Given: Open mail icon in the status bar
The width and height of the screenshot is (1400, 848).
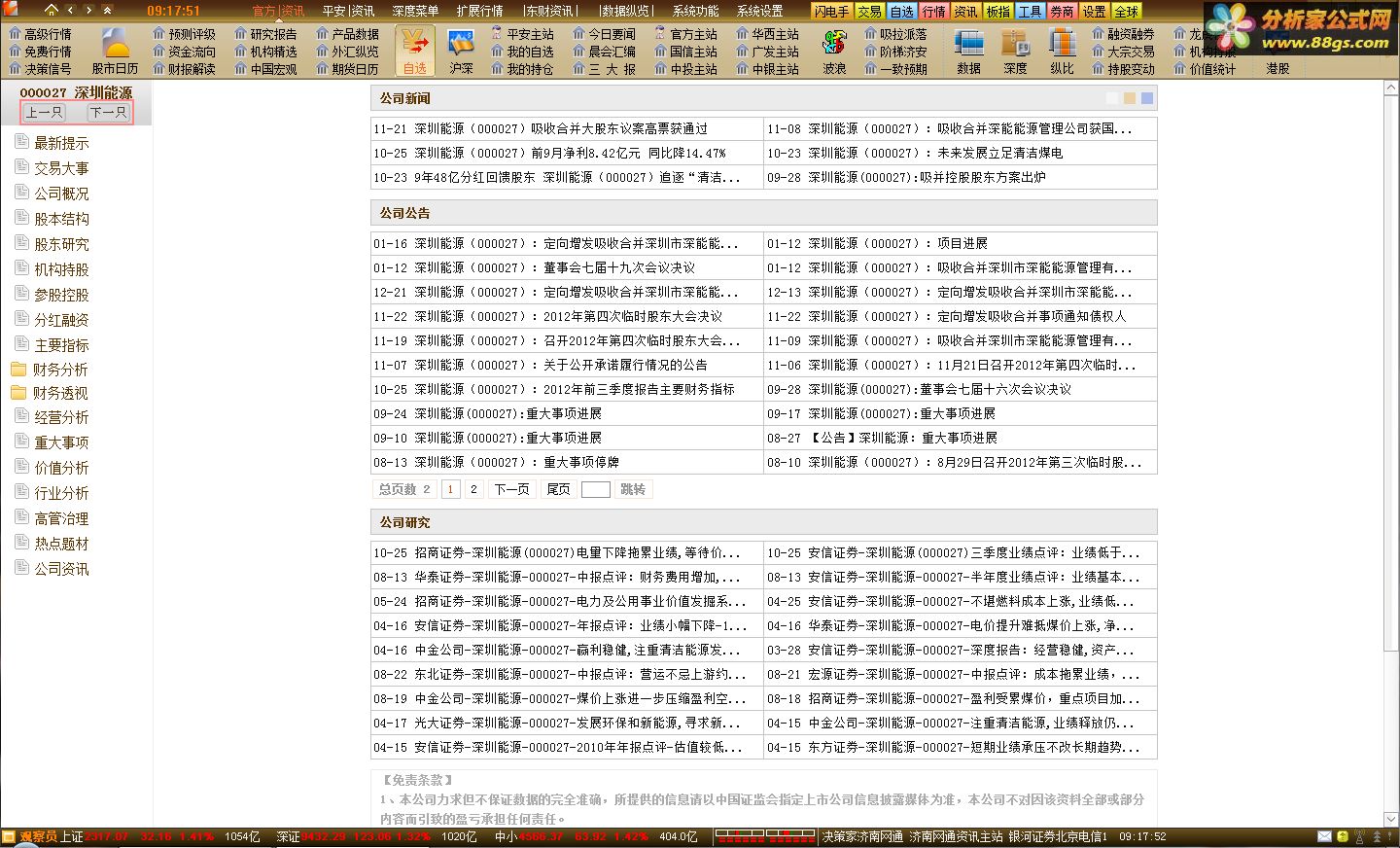Looking at the screenshot, I should [1324, 836].
